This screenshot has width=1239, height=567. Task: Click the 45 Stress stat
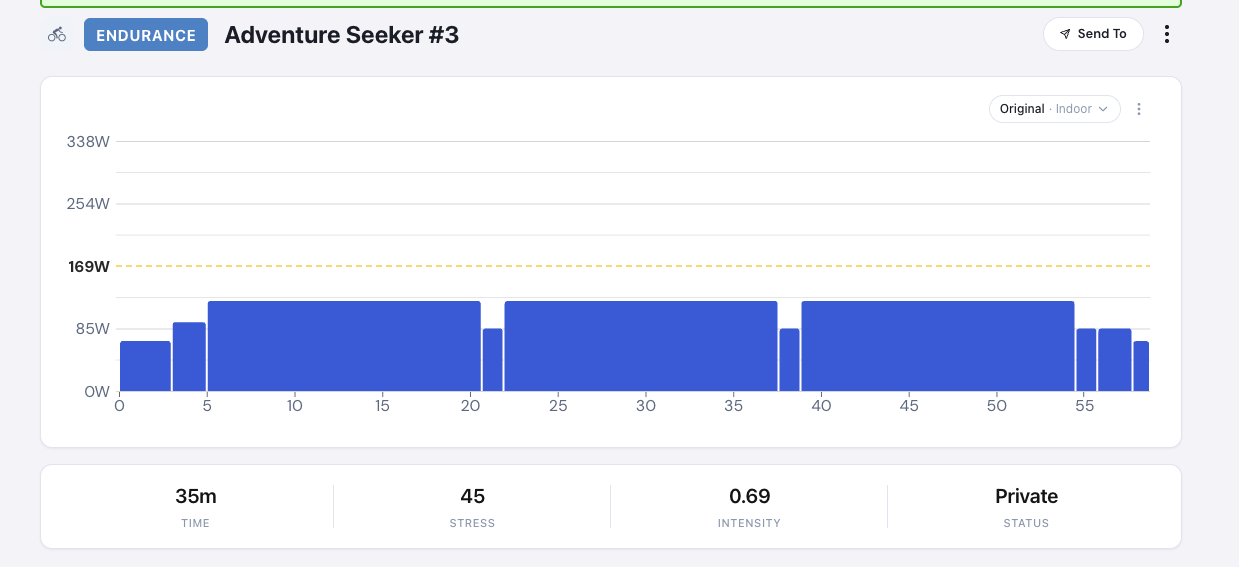[x=472, y=497]
